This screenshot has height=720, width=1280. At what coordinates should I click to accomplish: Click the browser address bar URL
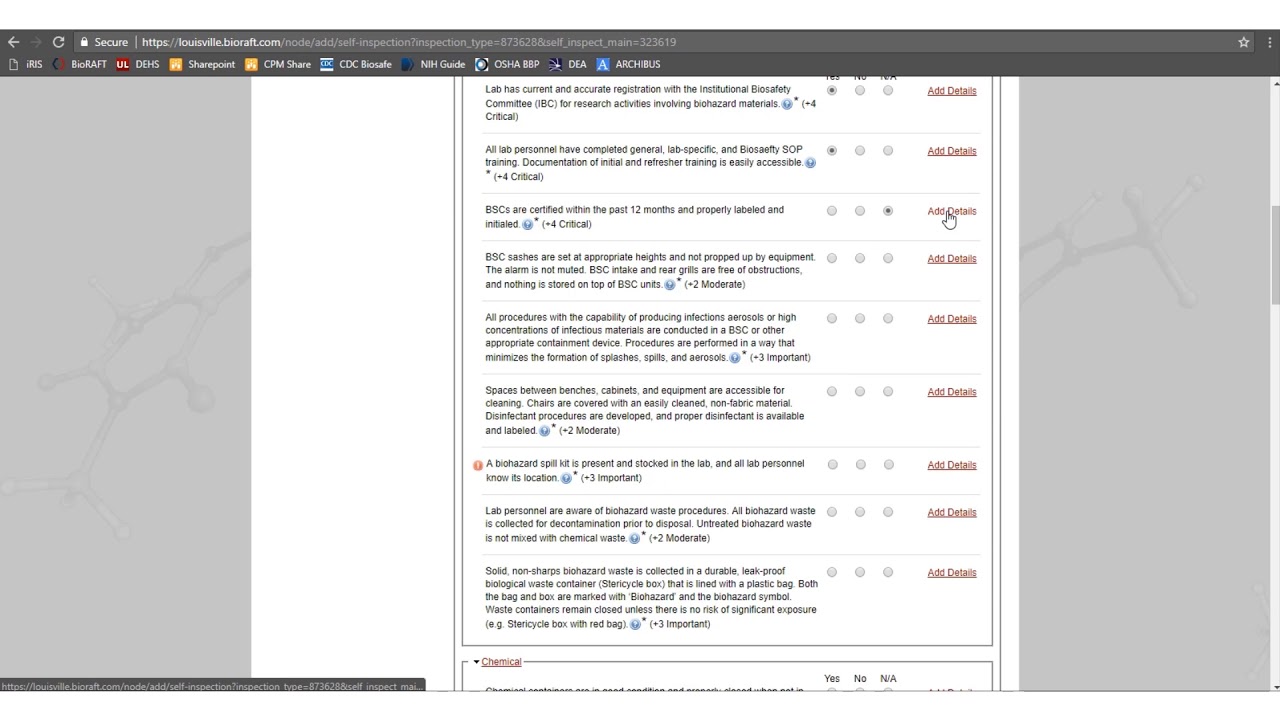tap(409, 42)
